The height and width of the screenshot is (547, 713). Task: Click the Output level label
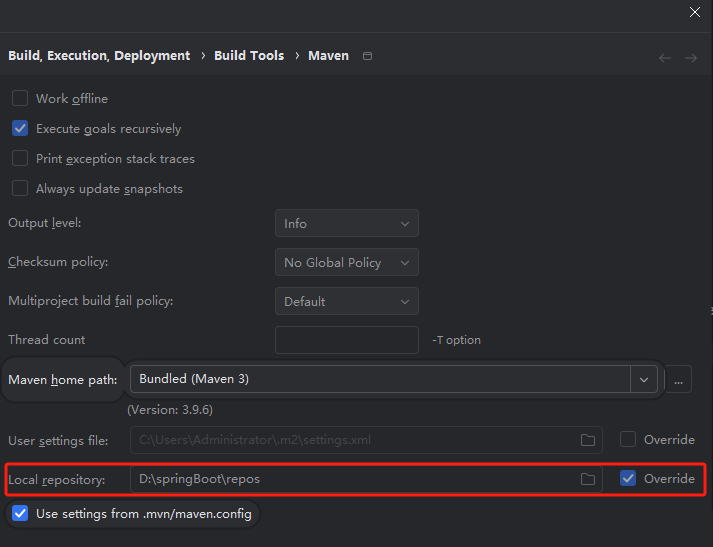[x=45, y=223]
